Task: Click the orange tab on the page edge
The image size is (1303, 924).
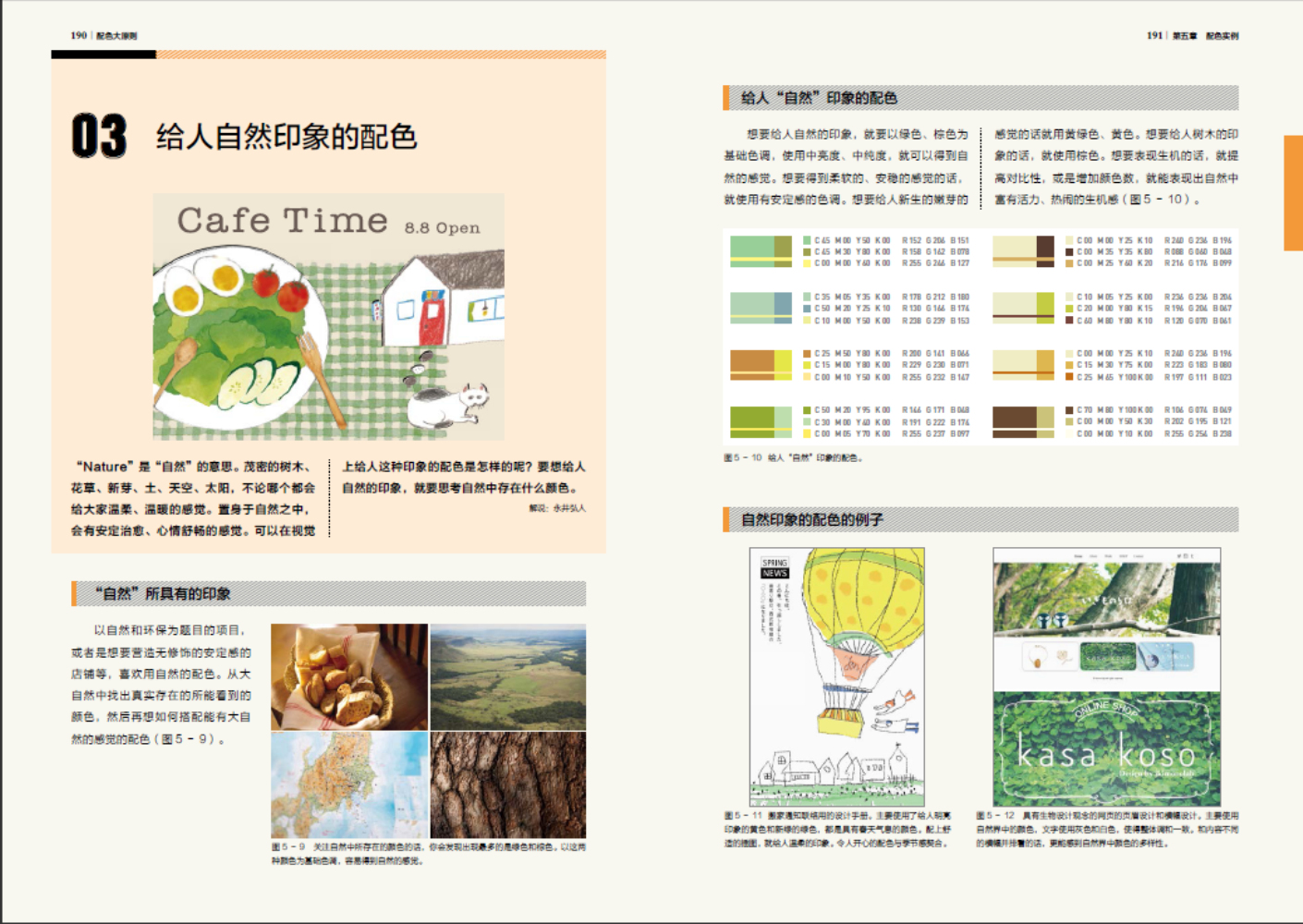Action: click(1293, 192)
